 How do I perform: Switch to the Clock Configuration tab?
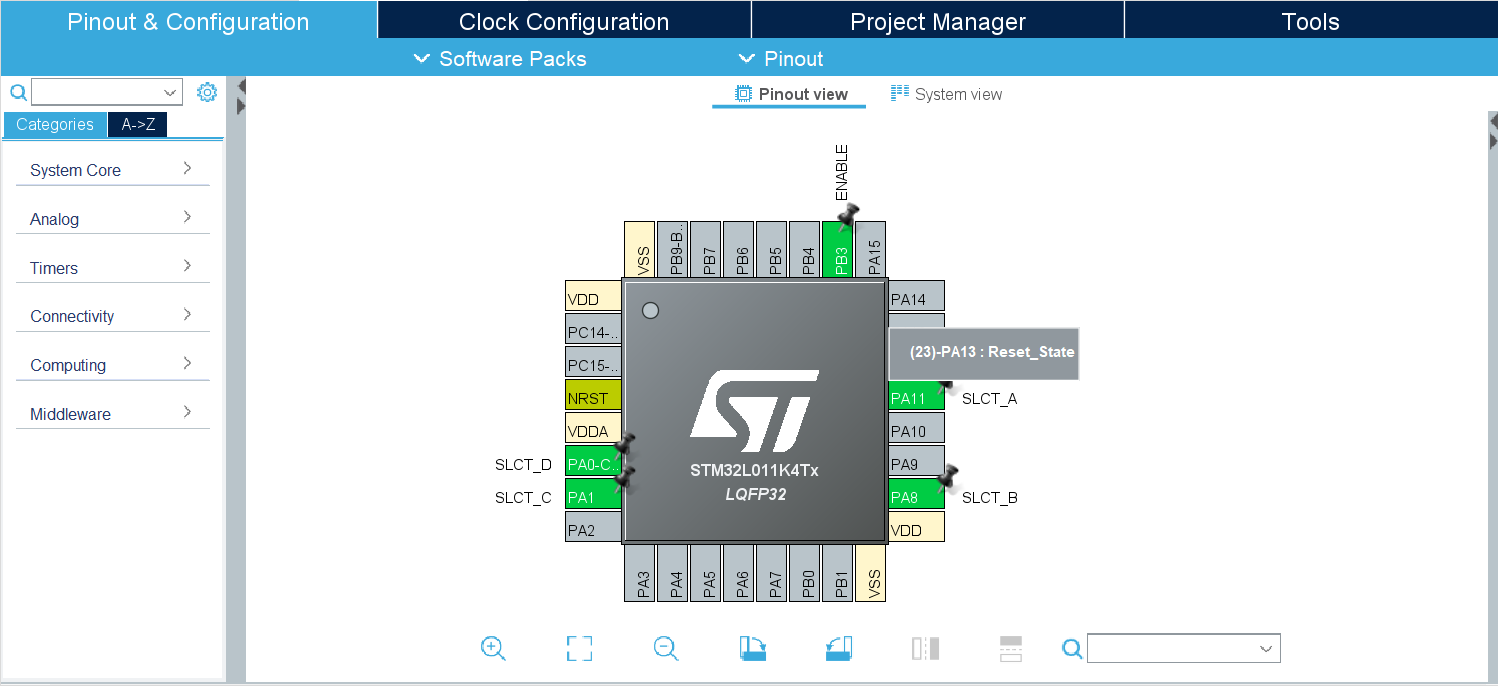pos(563,20)
